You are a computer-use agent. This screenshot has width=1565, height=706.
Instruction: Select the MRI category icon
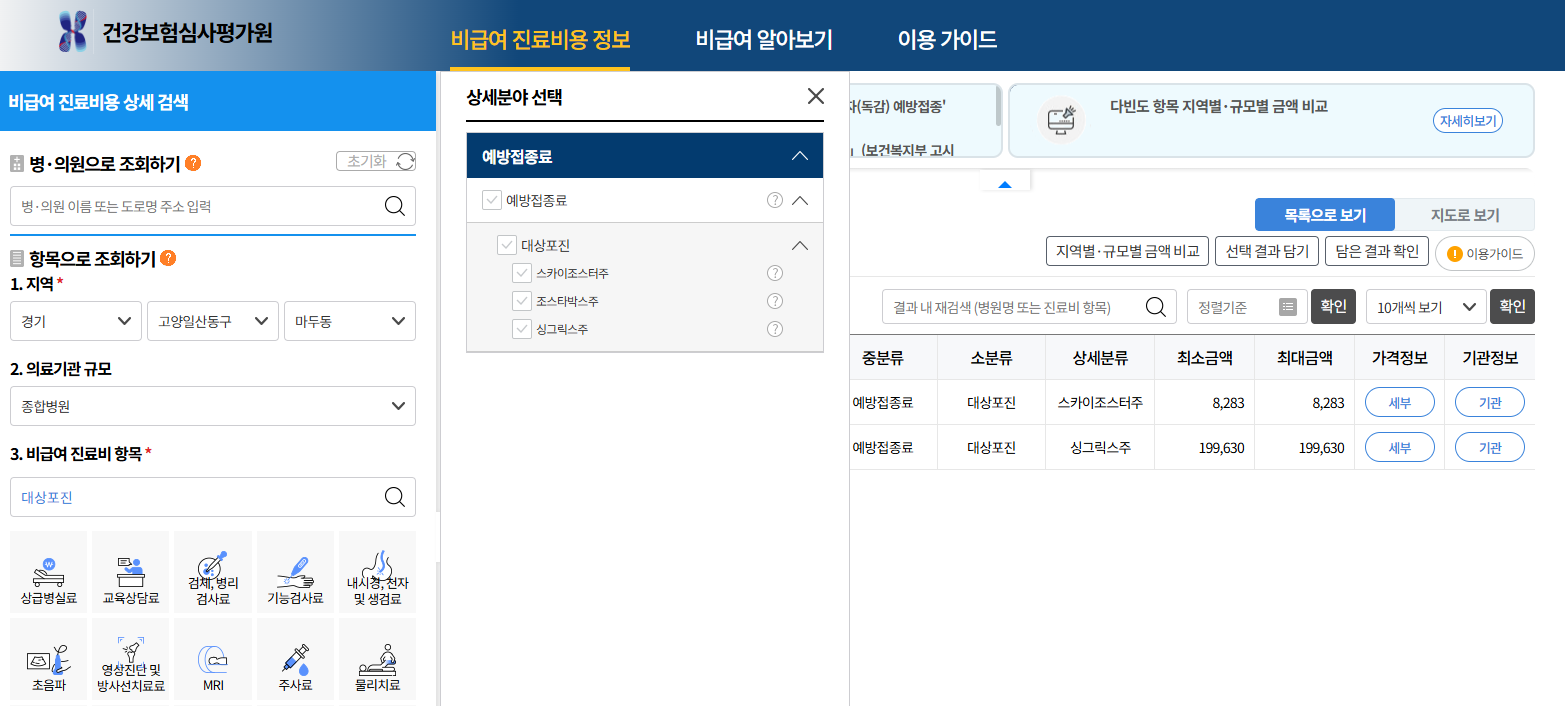[x=212, y=658]
